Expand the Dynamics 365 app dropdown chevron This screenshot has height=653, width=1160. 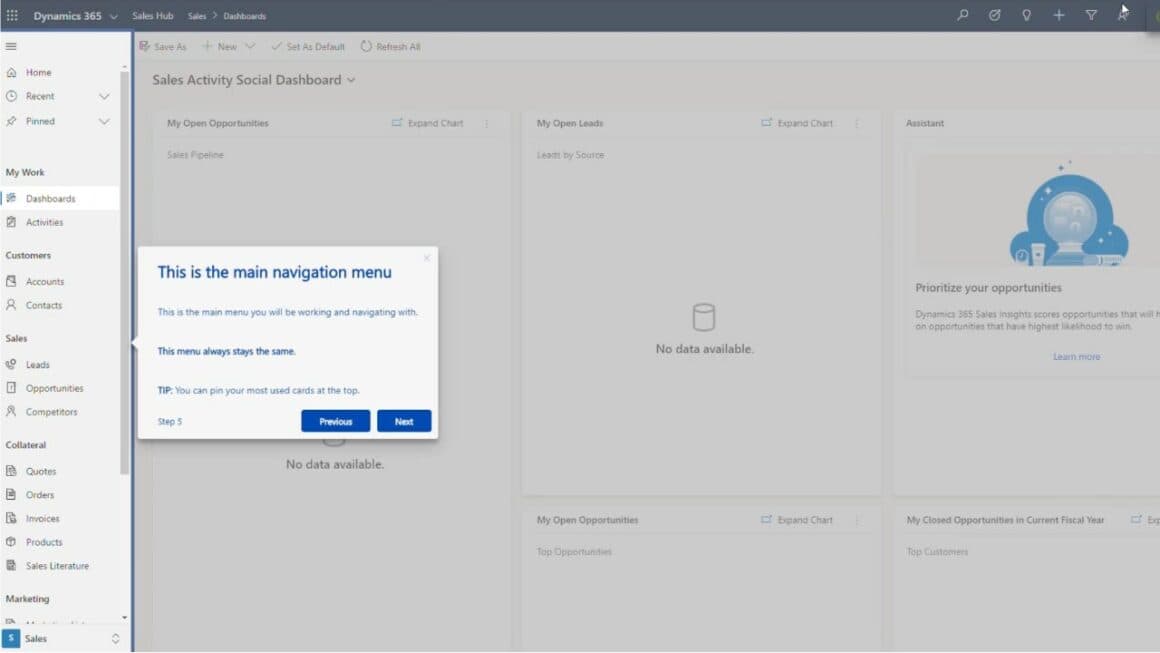coord(113,16)
